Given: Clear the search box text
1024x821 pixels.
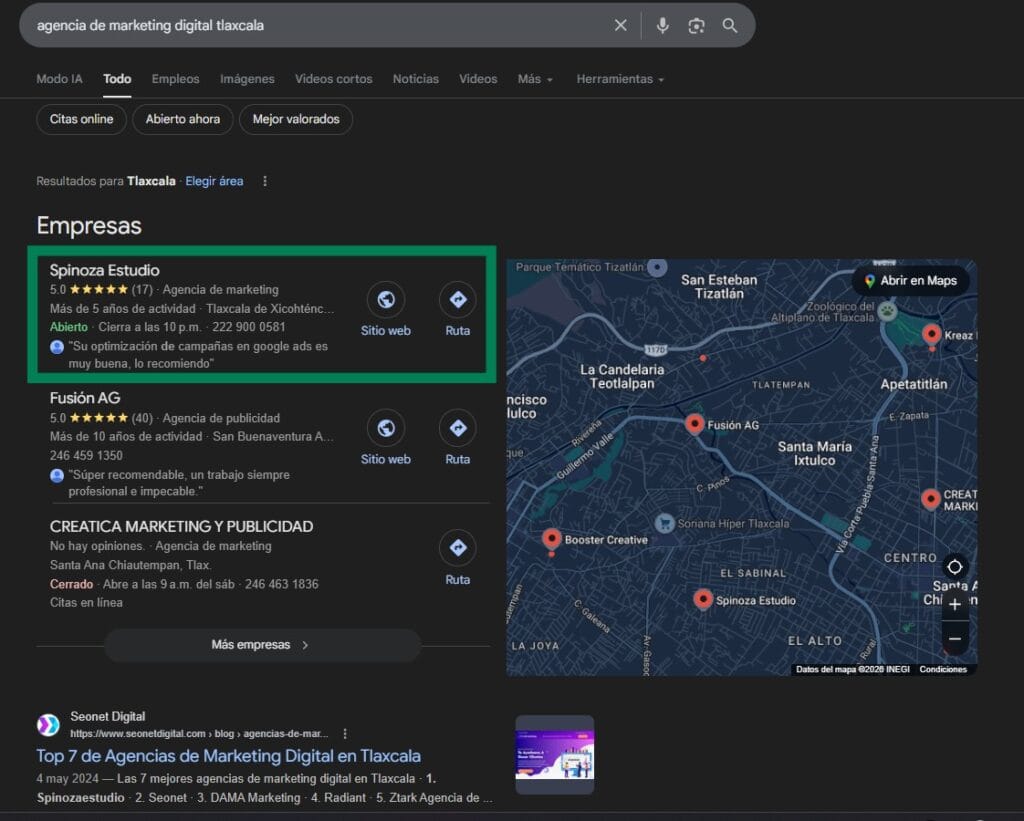Looking at the screenshot, I should click(x=620, y=26).
